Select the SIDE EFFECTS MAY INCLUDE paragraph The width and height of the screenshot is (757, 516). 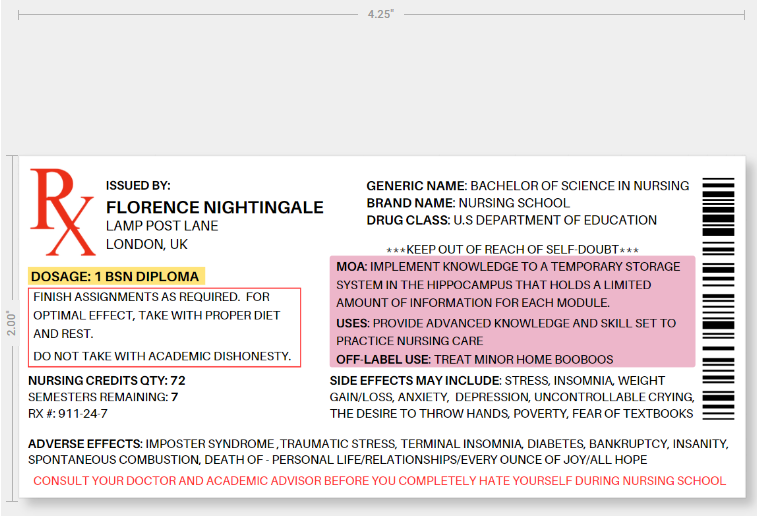coord(511,397)
